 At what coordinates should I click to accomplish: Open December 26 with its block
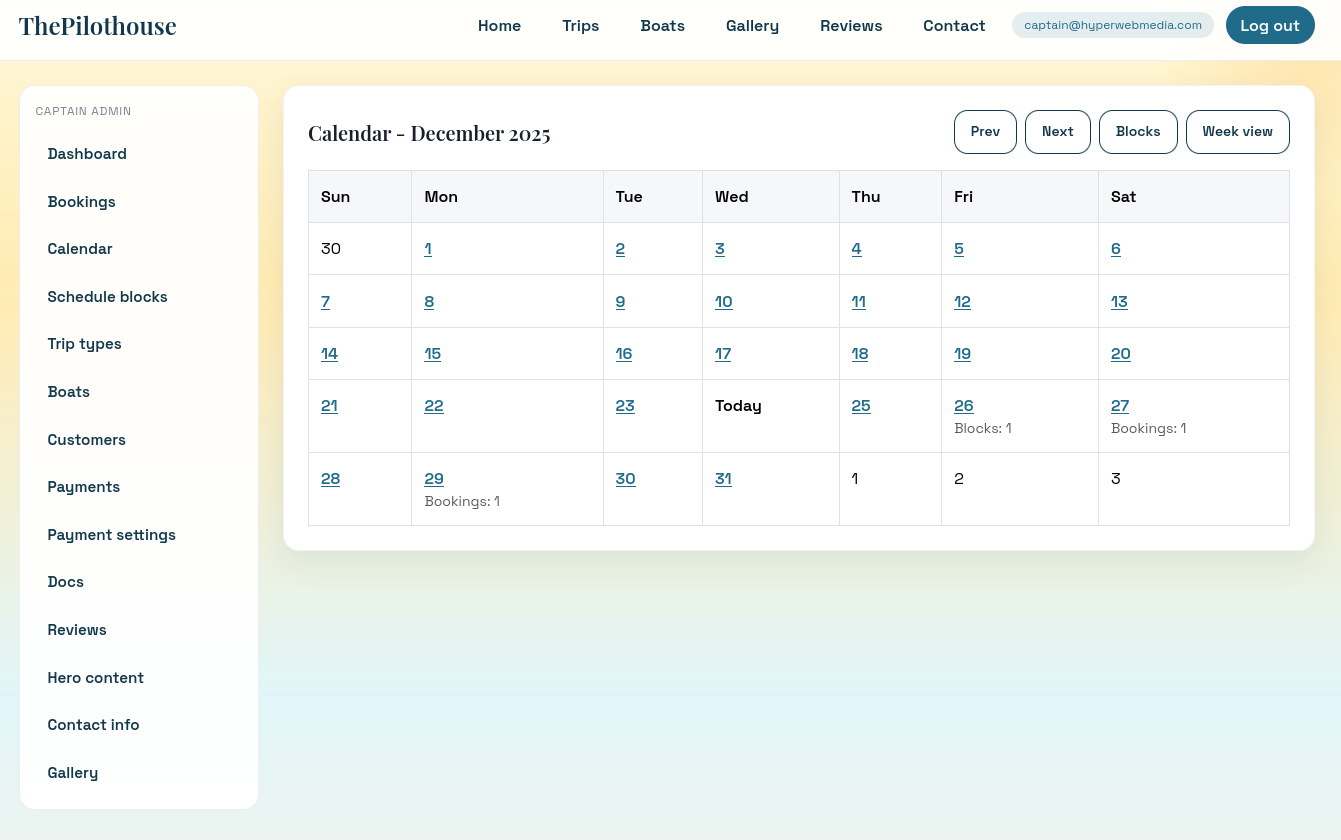pyautogui.click(x=963, y=405)
